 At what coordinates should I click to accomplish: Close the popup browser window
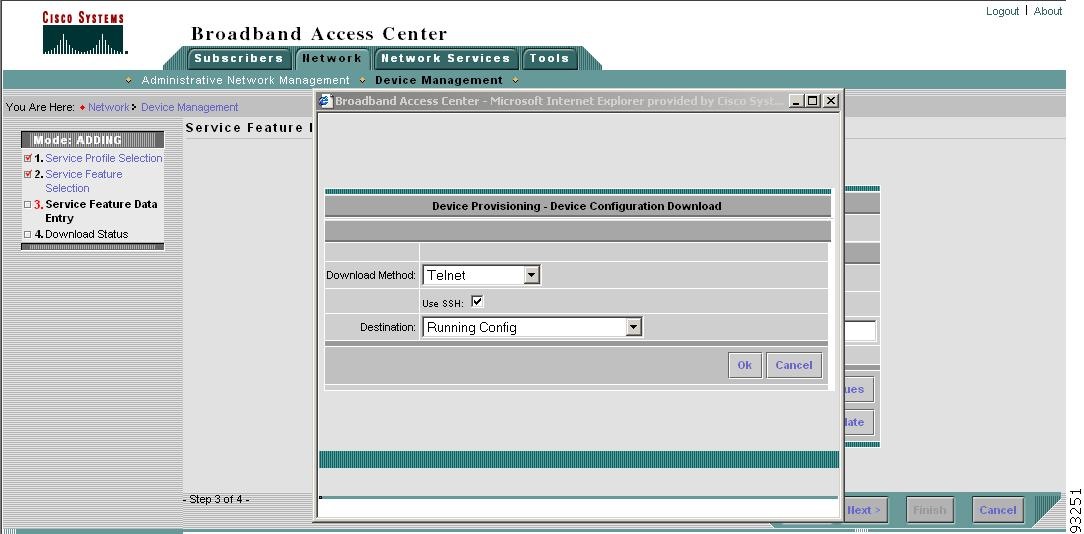point(830,101)
